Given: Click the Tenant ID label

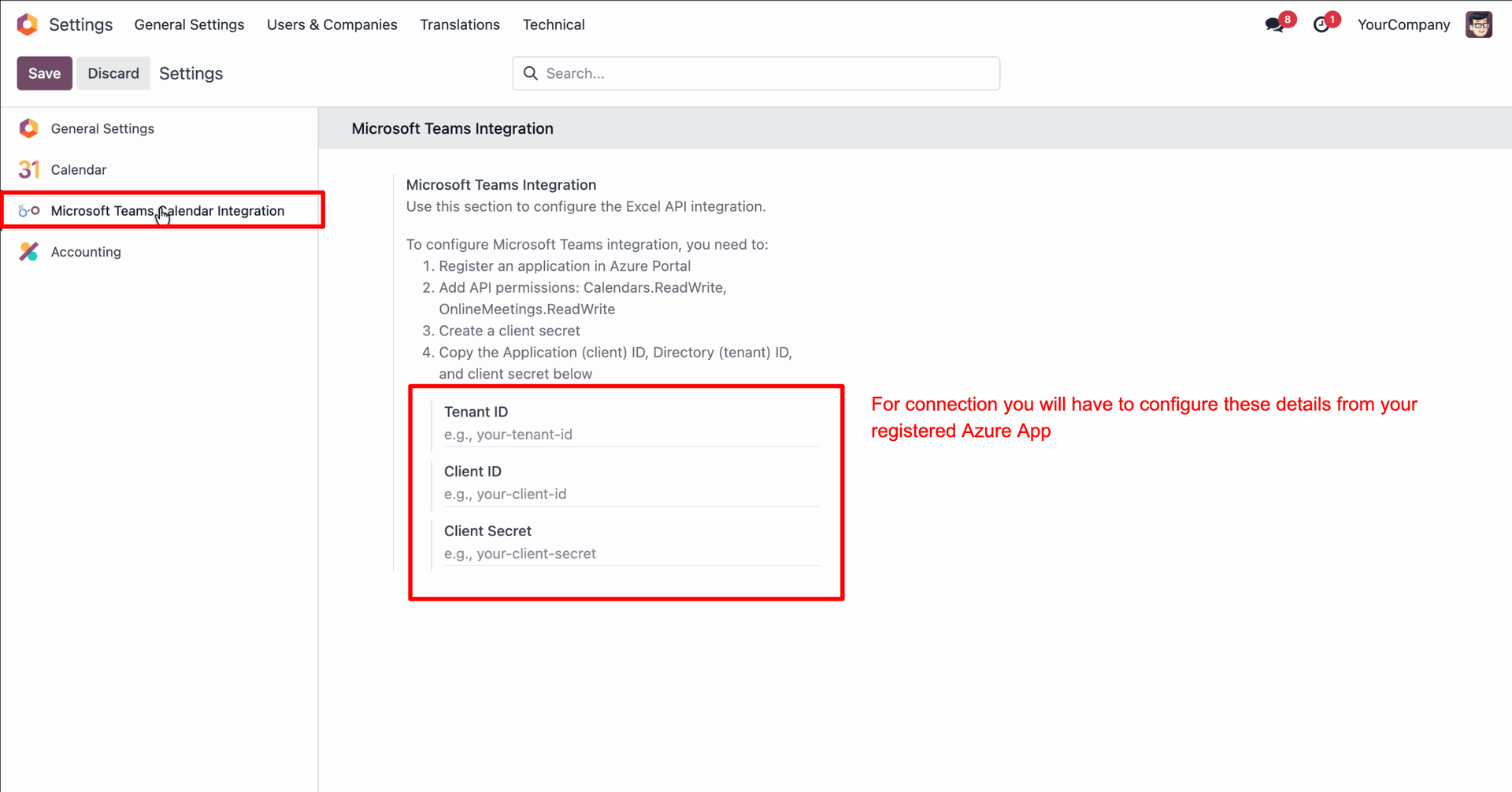Looking at the screenshot, I should tap(476, 412).
